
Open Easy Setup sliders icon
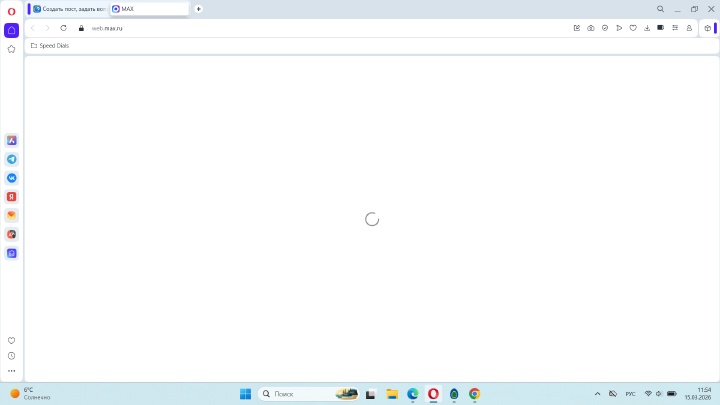[674, 28]
